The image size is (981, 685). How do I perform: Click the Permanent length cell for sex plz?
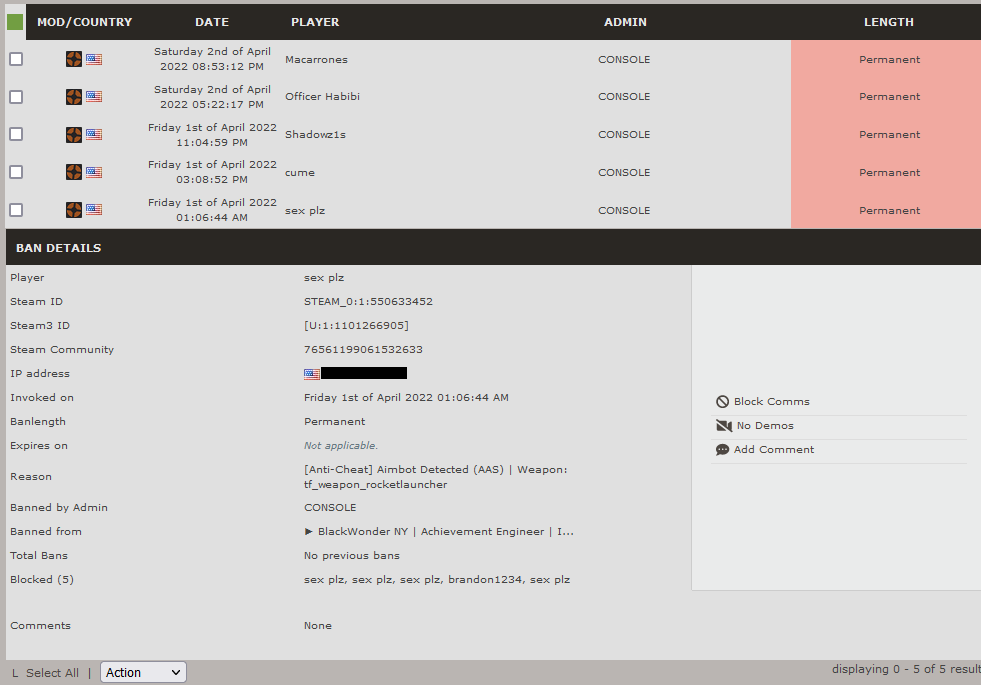coord(886,210)
